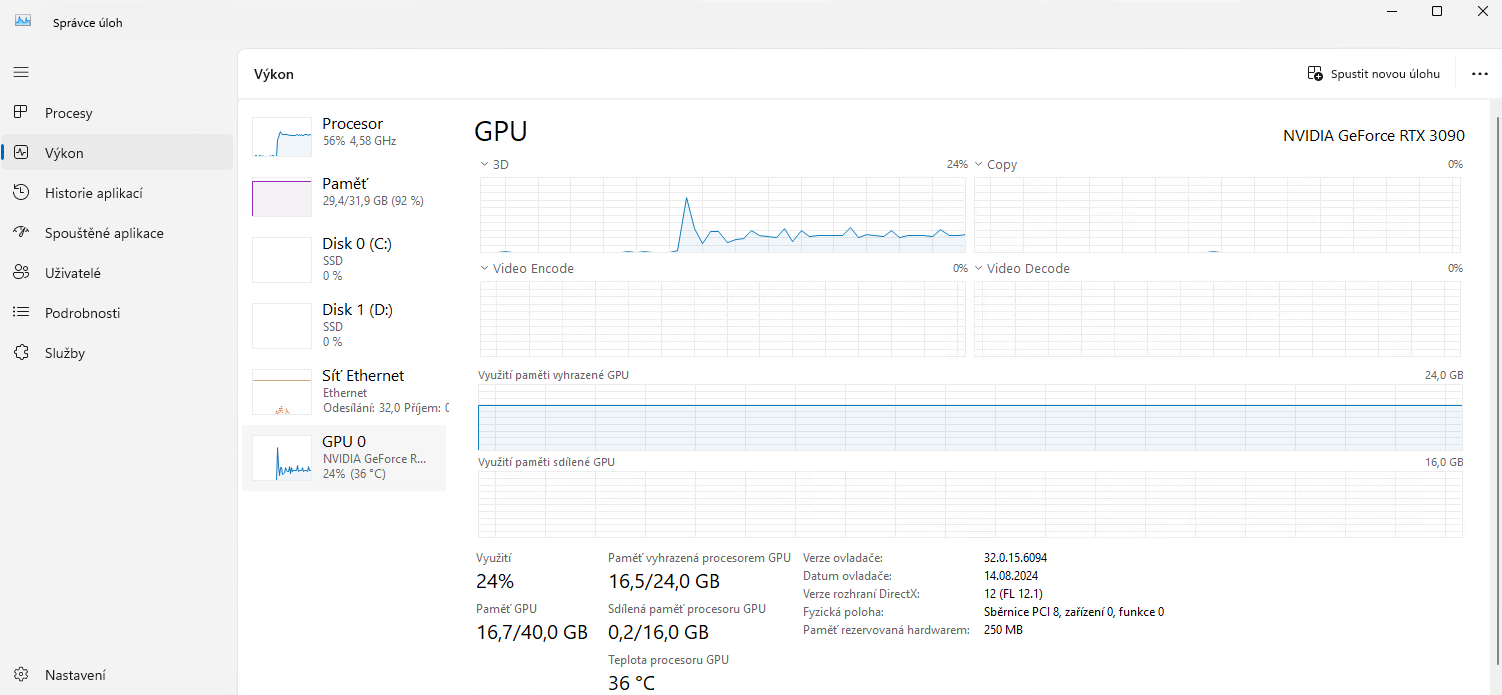Select the Procesor performance item

pyautogui.click(x=344, y=134)
